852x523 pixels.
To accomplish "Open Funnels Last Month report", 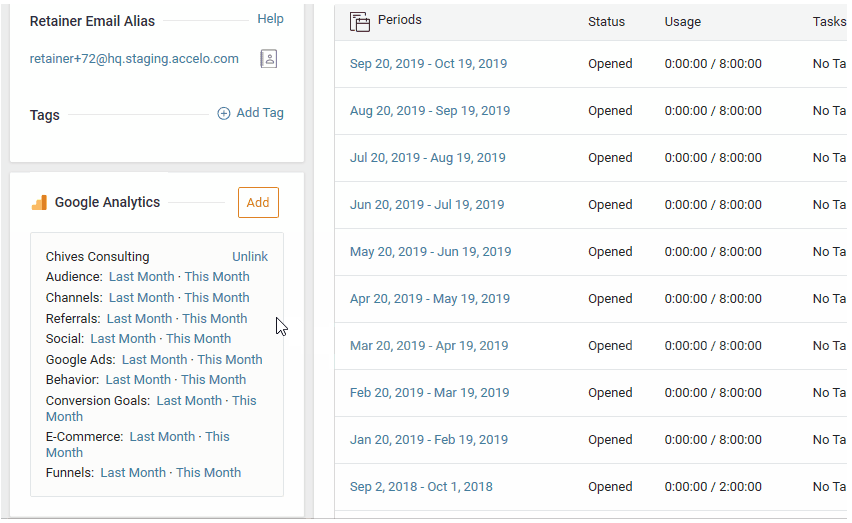I will click(x=133, y=473).
